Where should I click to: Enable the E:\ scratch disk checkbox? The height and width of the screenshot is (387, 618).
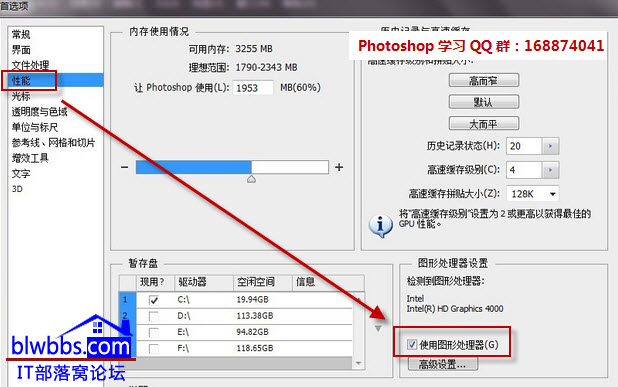point(154,332)
